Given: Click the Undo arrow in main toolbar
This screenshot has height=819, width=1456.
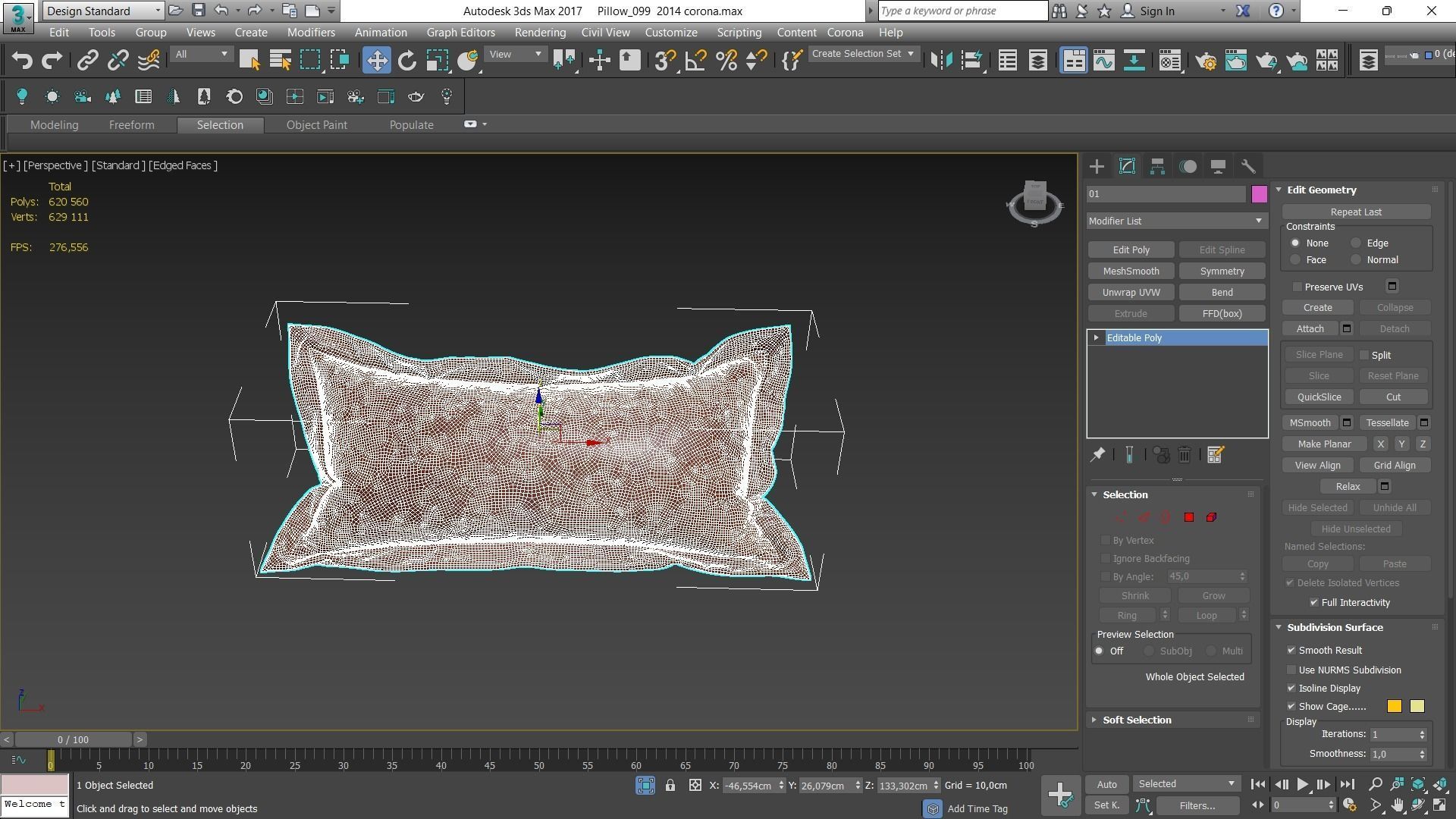Looking at the screenshot, I should click(22, 61).
